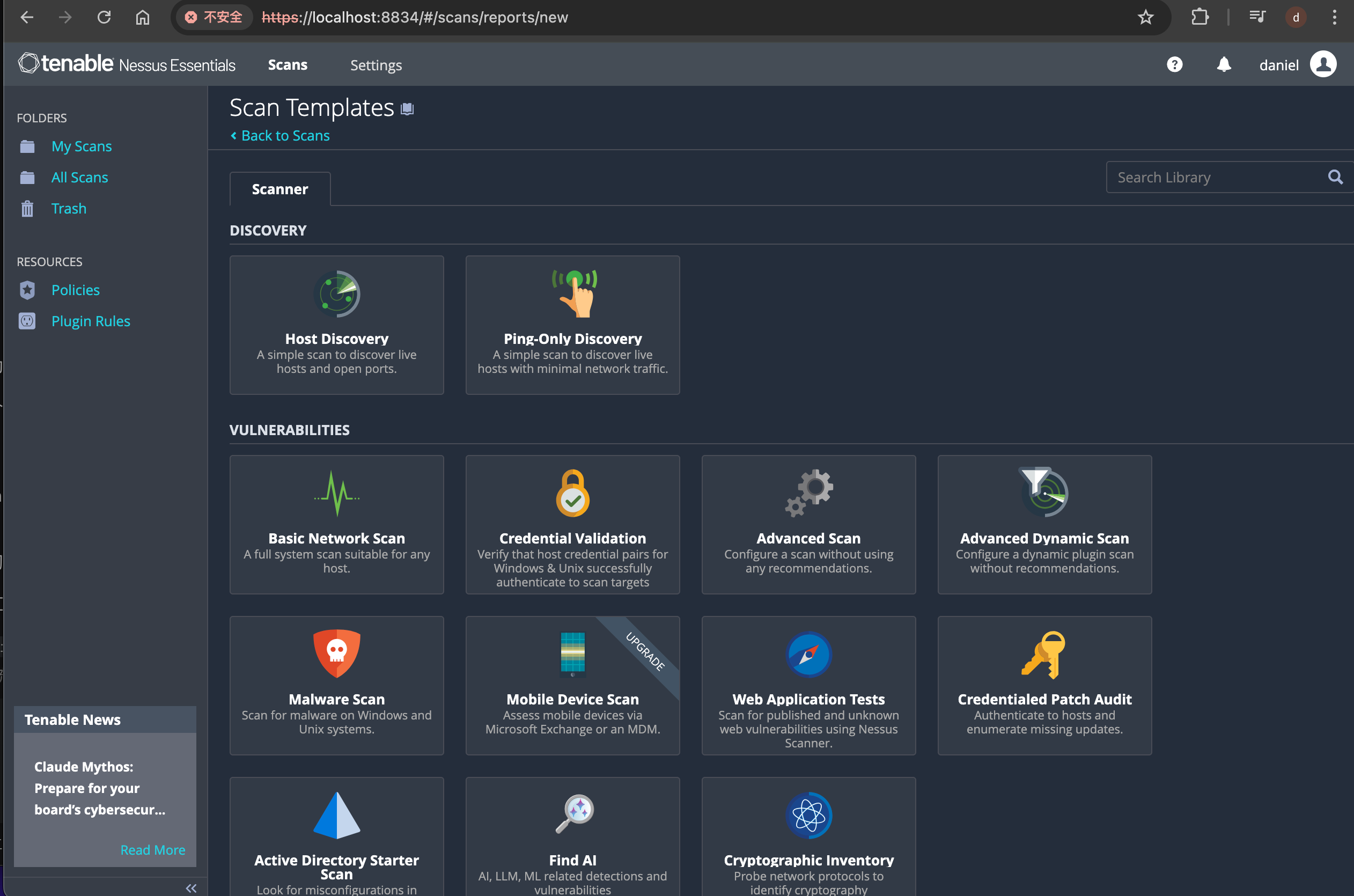
Task: Click the notifications bell icon
Action: point(1223,64)
